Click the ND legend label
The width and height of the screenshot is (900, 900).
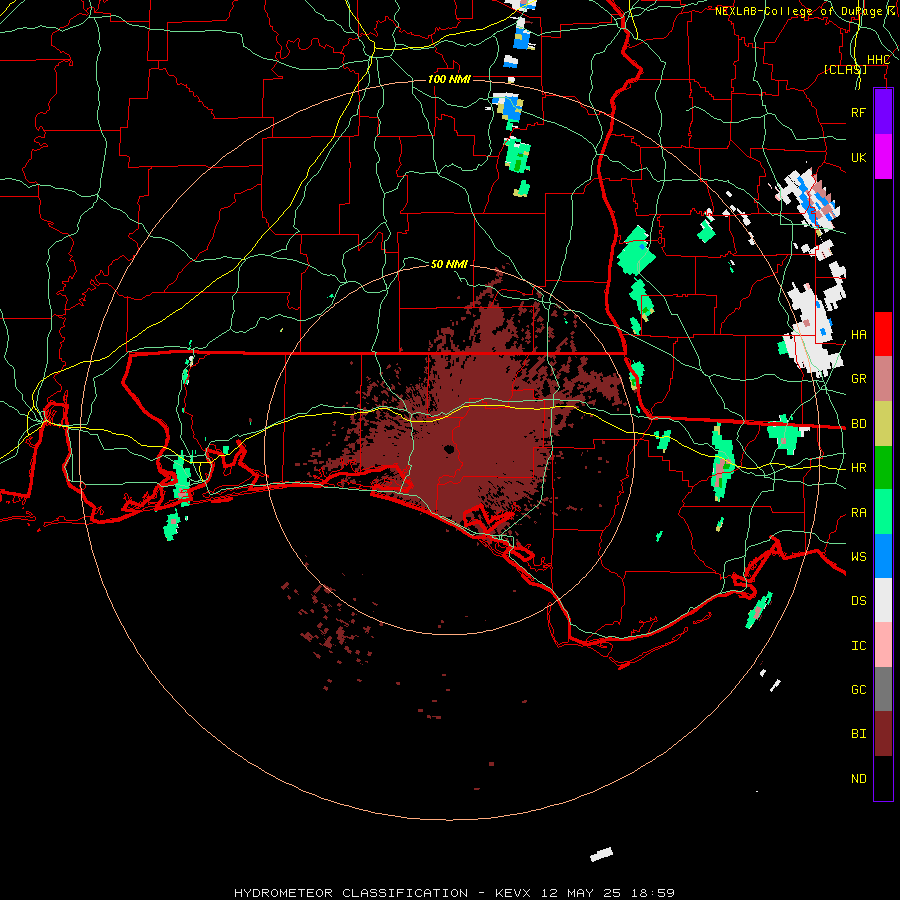point(858,779)
